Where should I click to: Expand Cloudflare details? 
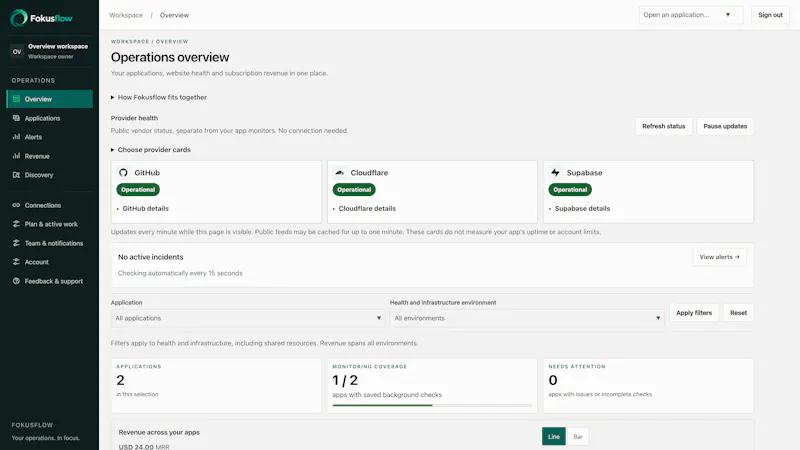pyautogui.click(x=364, y=208)
